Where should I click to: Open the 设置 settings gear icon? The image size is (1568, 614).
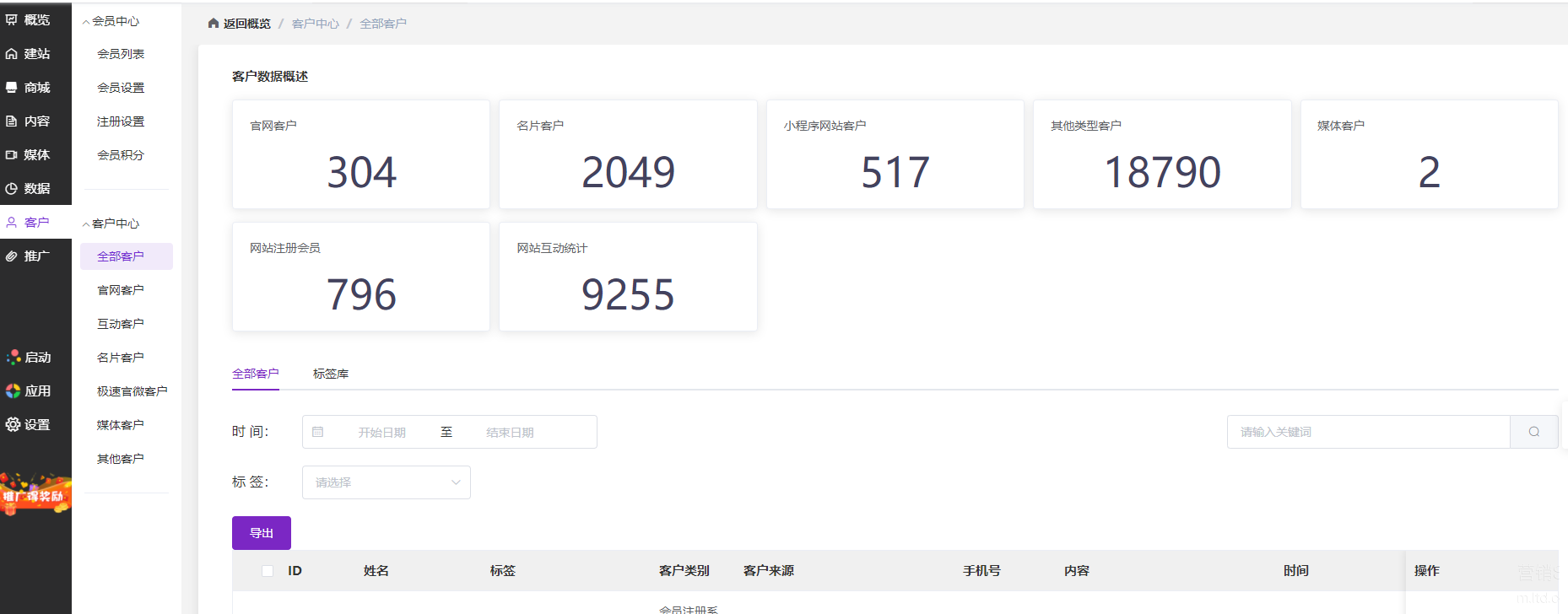(13, 424)
